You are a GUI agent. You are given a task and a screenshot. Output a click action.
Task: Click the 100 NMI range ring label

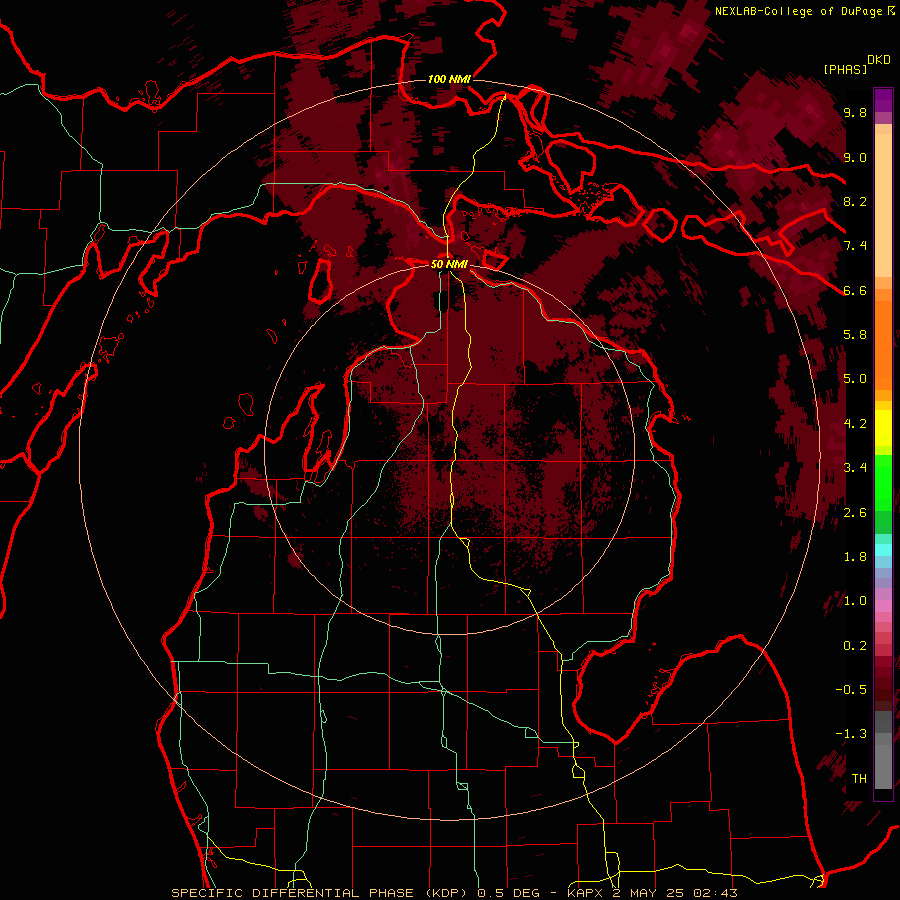449,79
